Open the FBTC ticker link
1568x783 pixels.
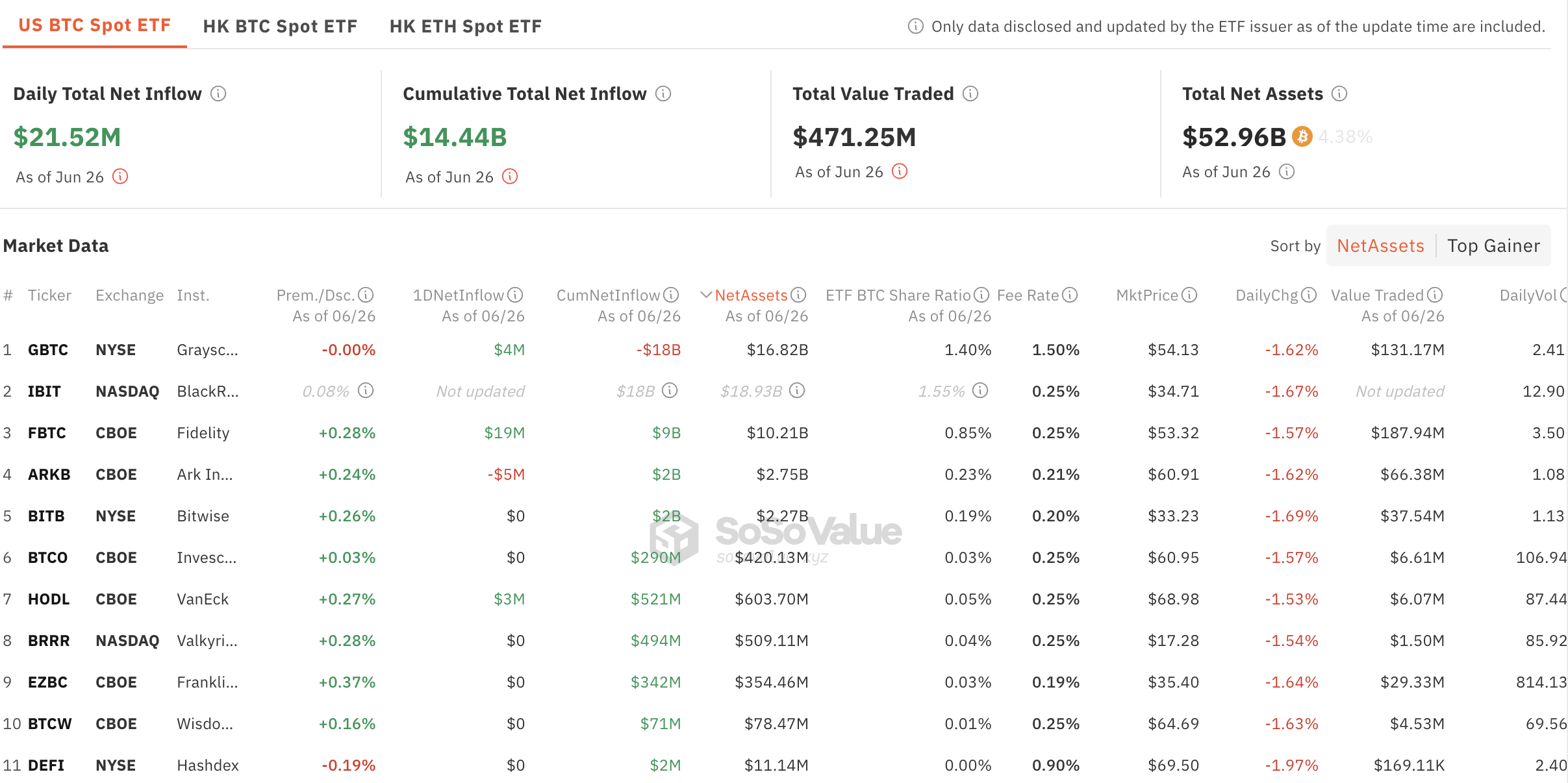(47, 433)
